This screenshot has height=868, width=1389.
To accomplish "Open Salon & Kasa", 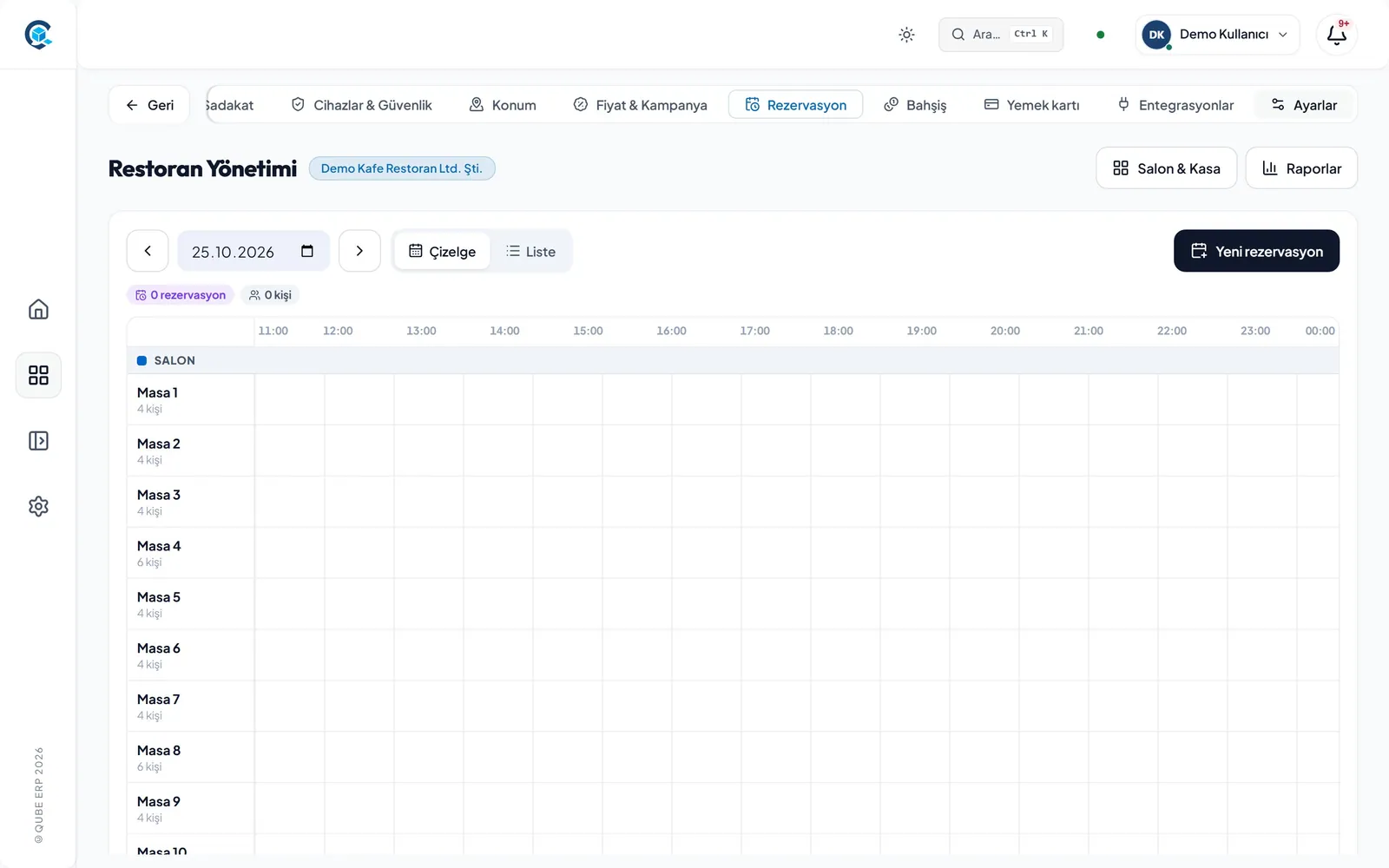I will [x=1166, y=168].
